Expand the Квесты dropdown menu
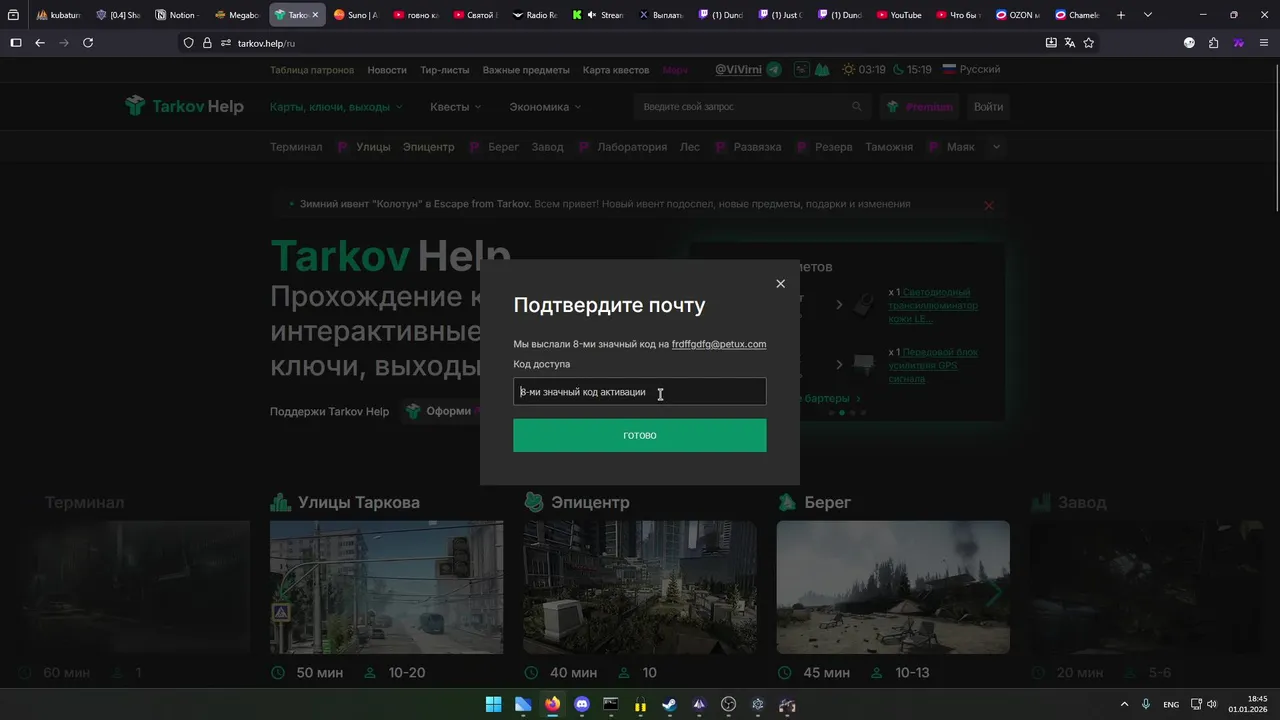 [x=456, y=107]
